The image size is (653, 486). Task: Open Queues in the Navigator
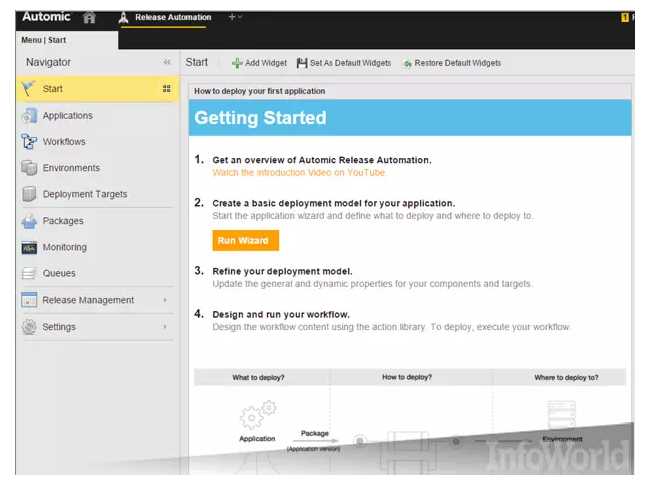coord(59,273)
